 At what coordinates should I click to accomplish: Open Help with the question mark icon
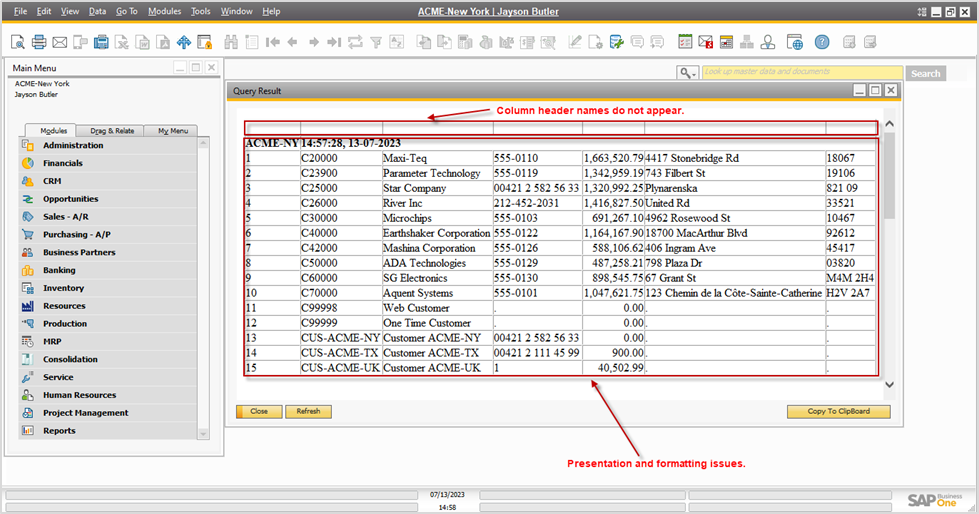[821, 42]
